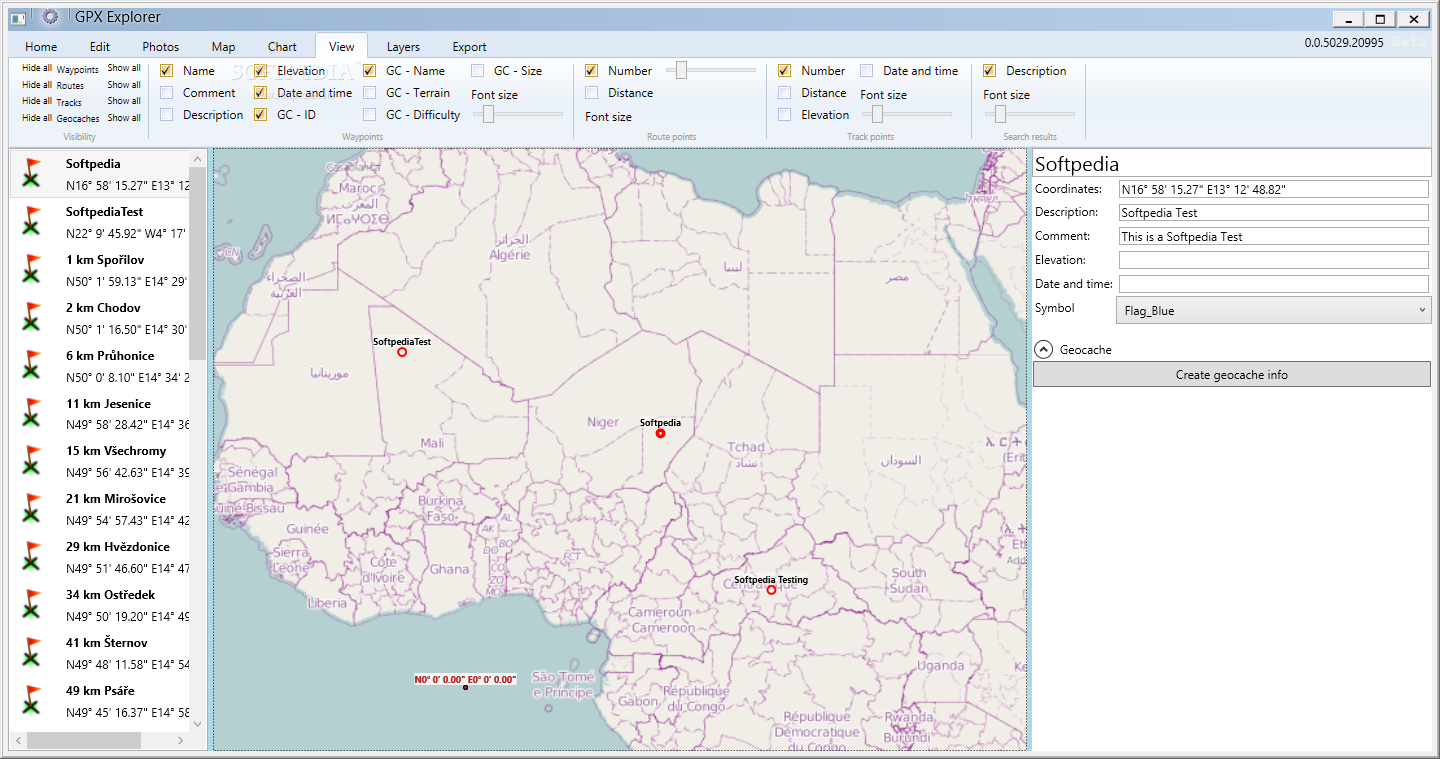1440x759 pixels.
Task: Open the Chart tab
Action: [282, 47]
